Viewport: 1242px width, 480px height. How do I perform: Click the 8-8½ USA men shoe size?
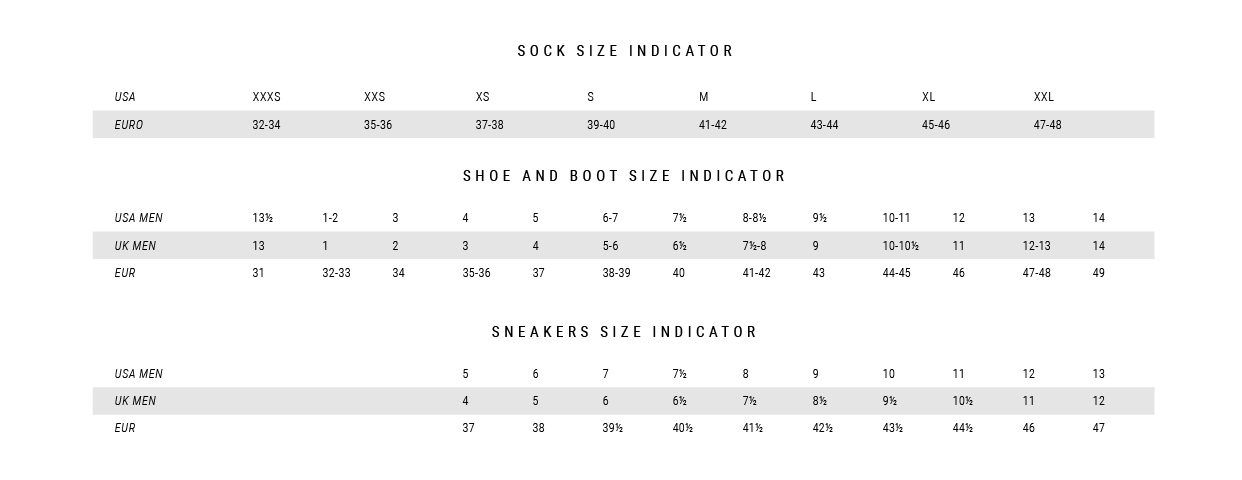[755, 218]
